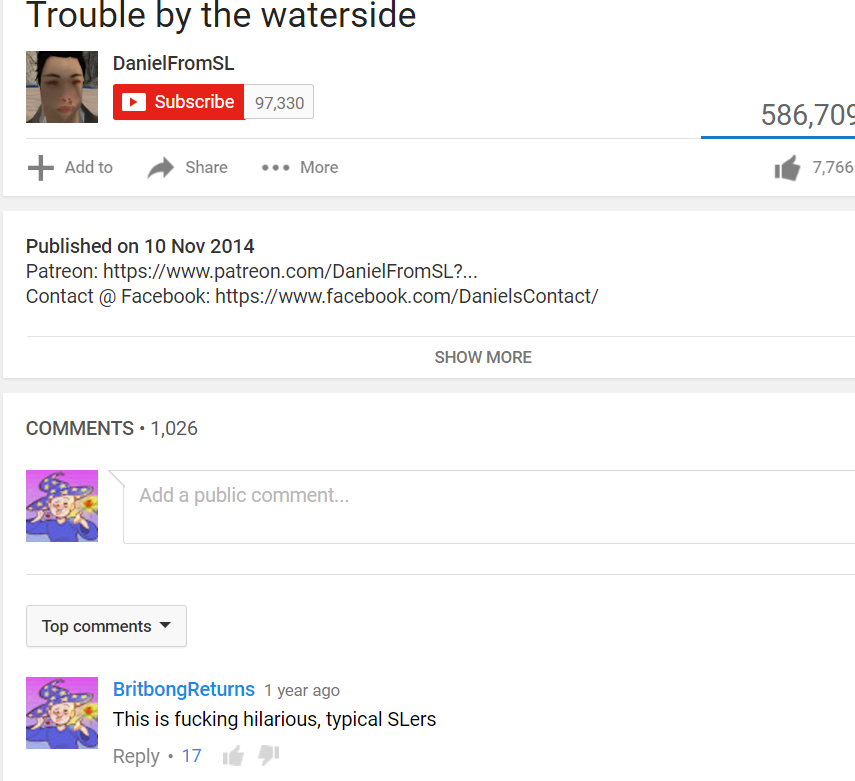
Task: Open the DanielFromSL channel avatar
Action: click(62, 87)
